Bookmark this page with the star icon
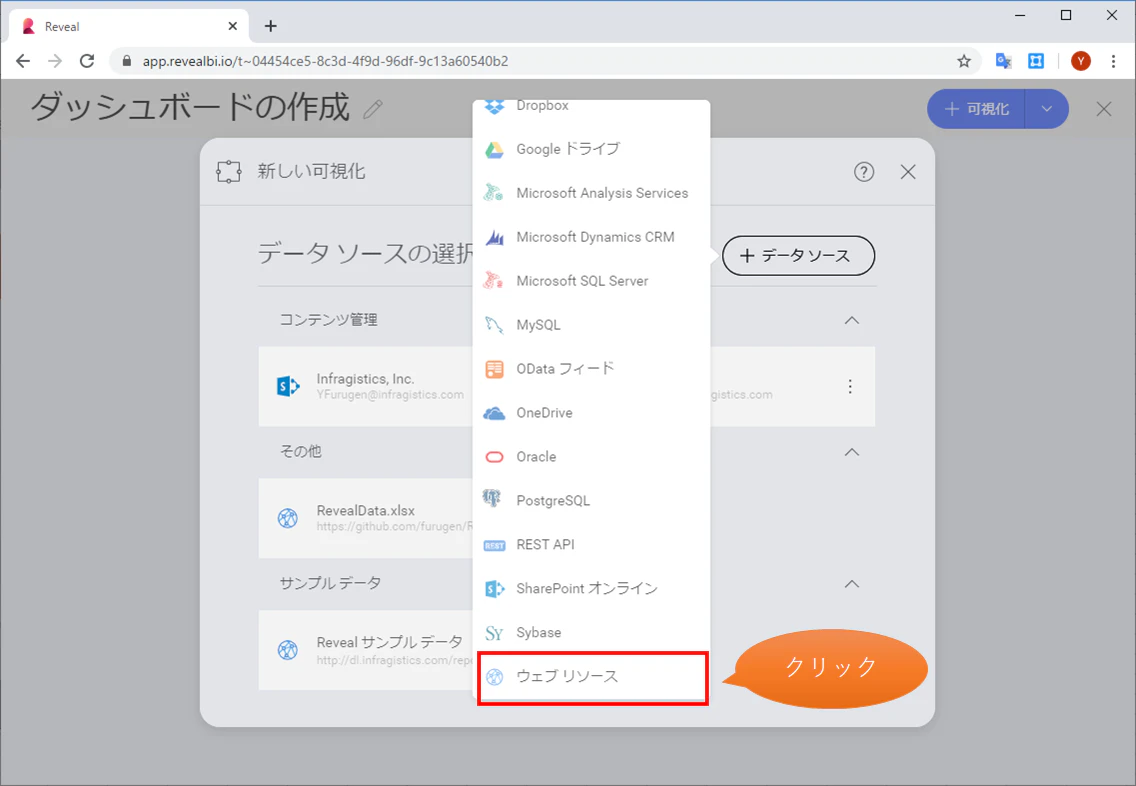The height and width of the screenshot is (786, 1136). 964,62
